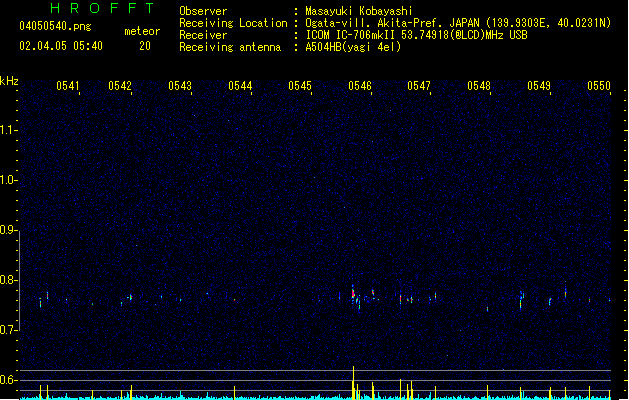Screen dimensions: 629x400
Task: Click the 0549 time marker
Action: (x=539, y=86)
